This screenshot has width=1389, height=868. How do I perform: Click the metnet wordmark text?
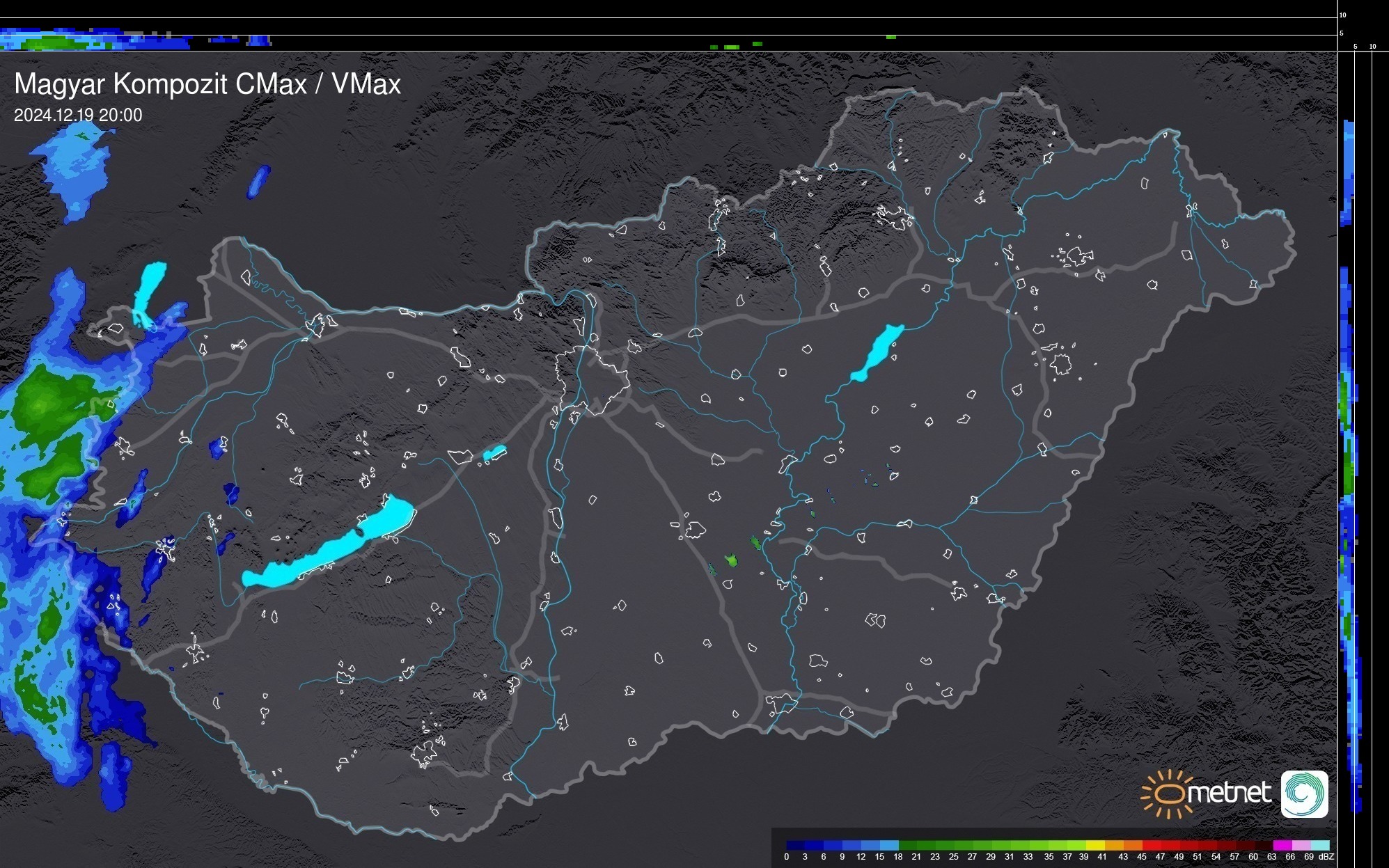[x=1228, y=793]
